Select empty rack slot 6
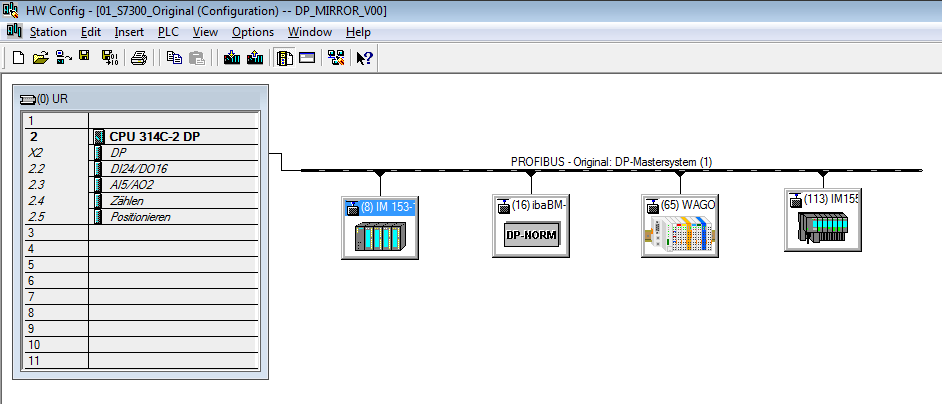942x404 pixels. (x=142, y=281)
